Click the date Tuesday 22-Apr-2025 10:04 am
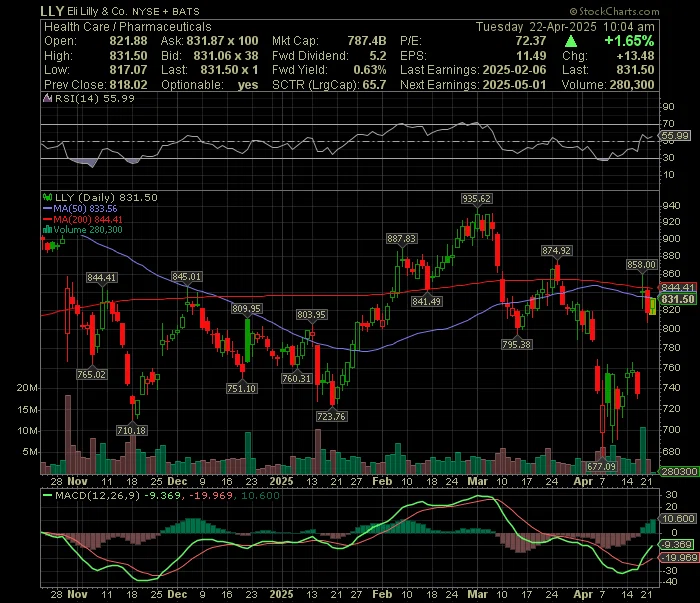Viewport: 700px width, 603px height. pyautogui.click(x=565, y=27)
